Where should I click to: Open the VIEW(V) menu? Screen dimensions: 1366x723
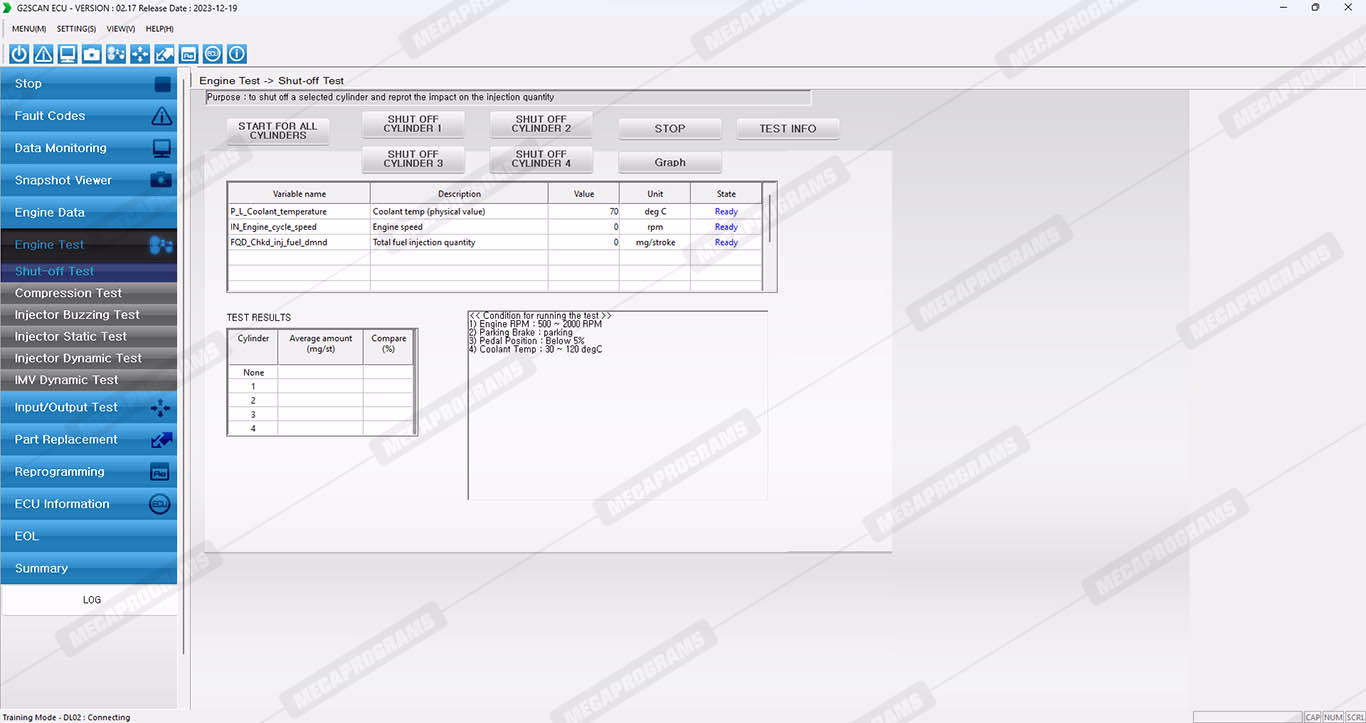coord(121,29)
